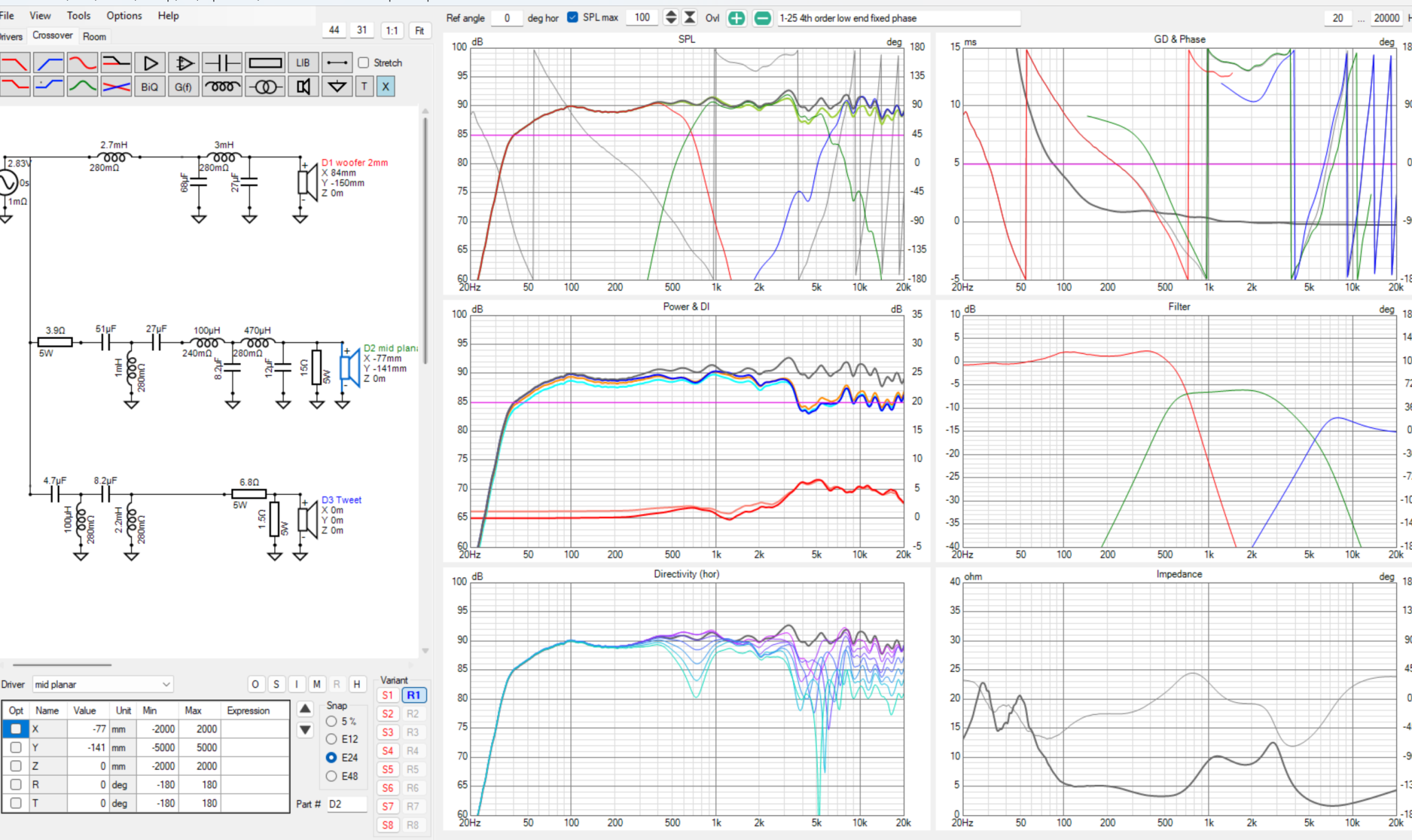Open the Tools menu
The height and width of the screenshot is (840, 1412).
[x=79, y=15]
